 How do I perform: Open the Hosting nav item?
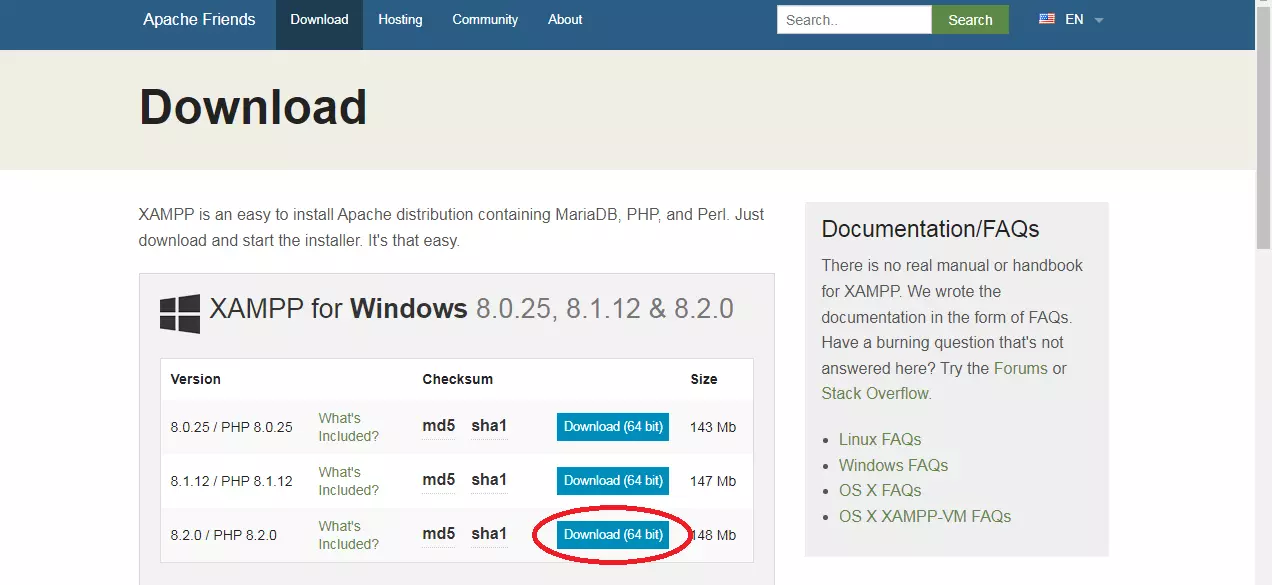(x=400, y=20)
